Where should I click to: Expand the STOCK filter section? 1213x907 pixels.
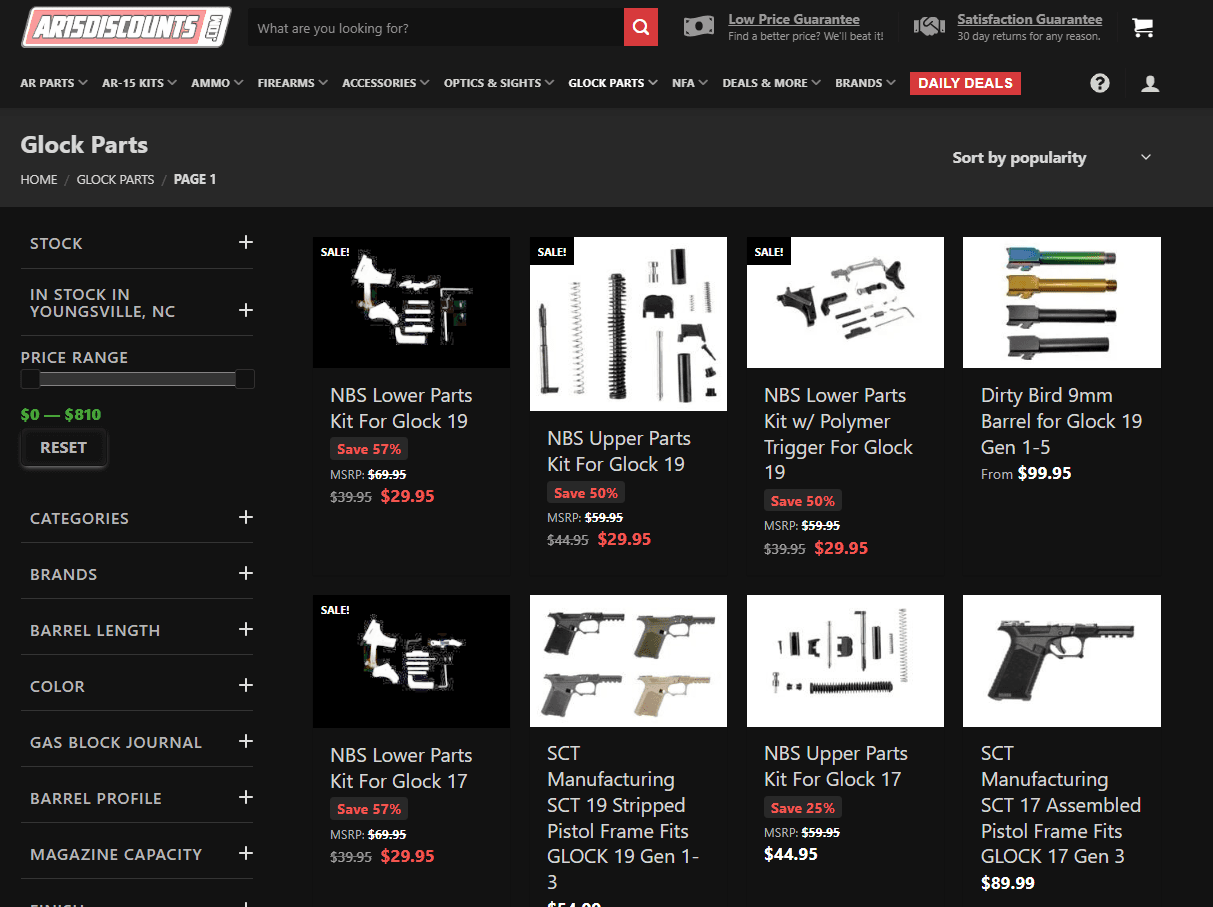[x=246, y=243]
